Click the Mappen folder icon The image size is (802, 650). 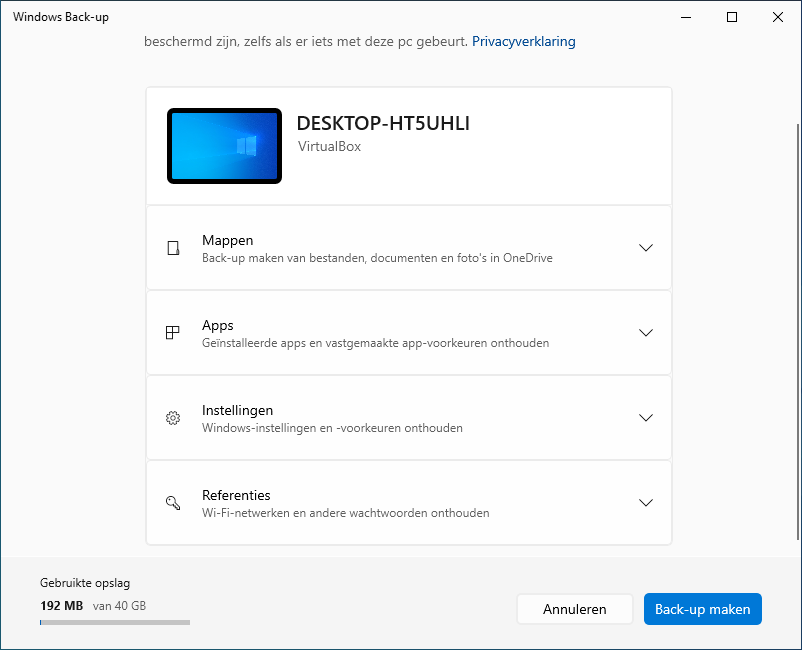(173, 248)
